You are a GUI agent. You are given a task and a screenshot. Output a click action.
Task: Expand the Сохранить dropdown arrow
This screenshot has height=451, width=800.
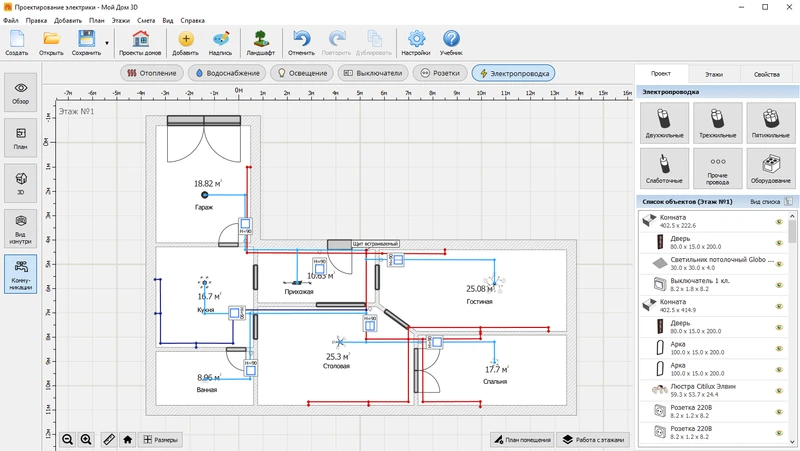pos(107,43)
